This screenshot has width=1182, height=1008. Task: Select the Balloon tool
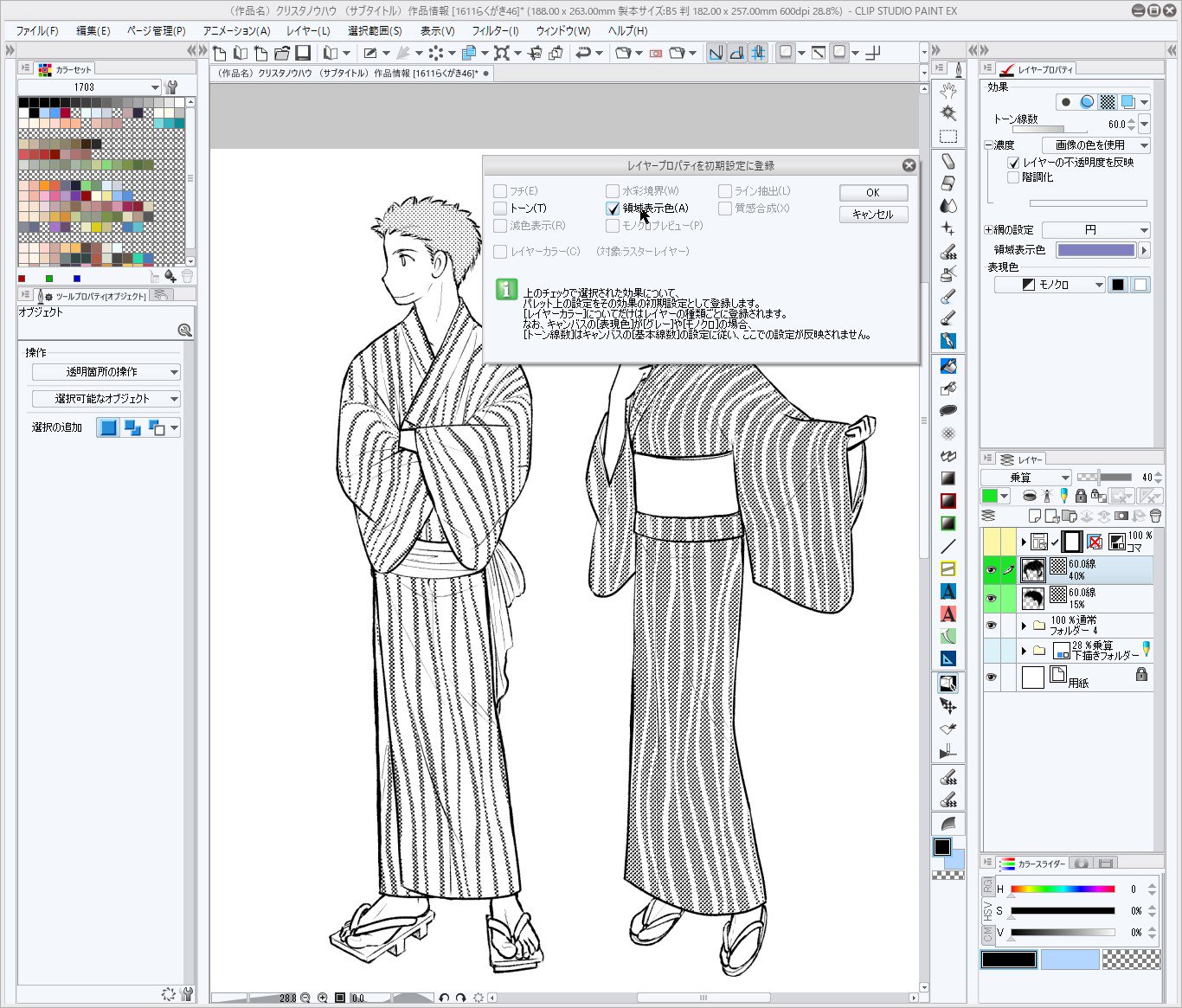pos(948,410)
